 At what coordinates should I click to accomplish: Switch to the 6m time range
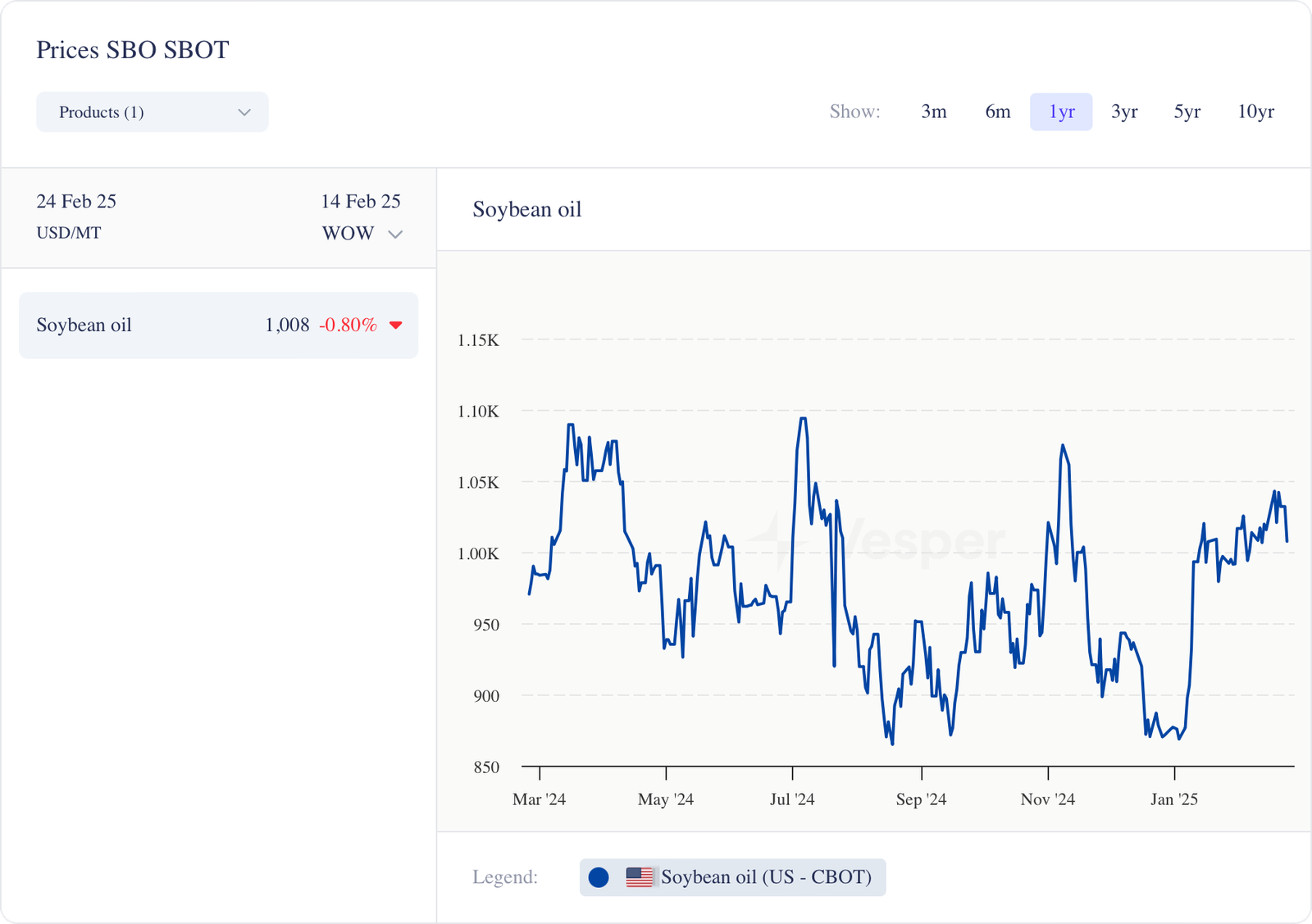click(x=997, y=112)
